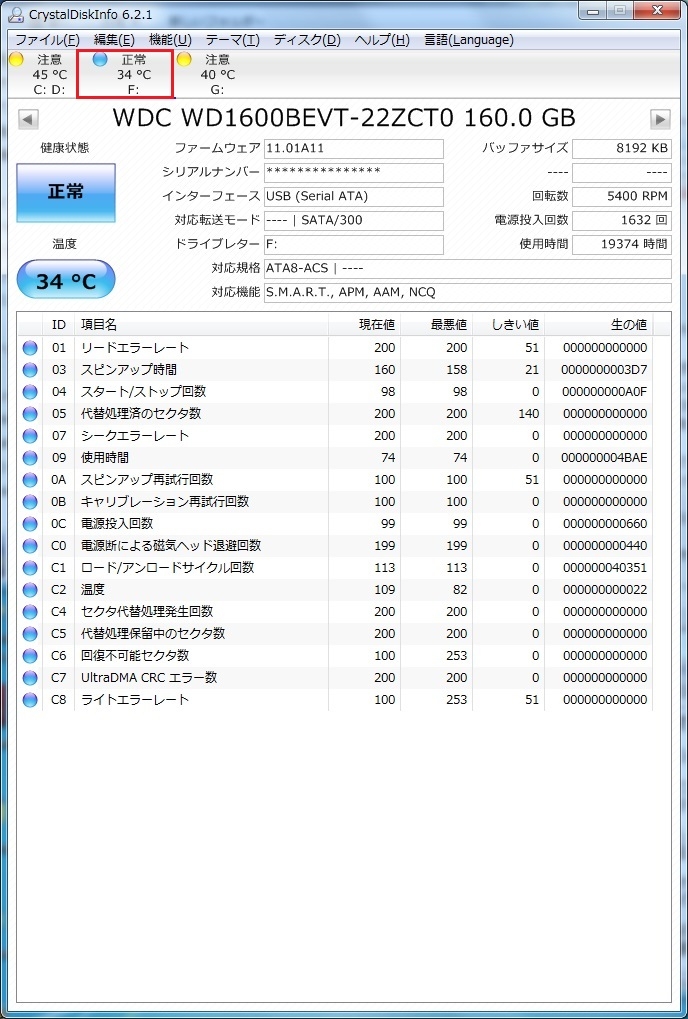Click the rotation rate value 5400 RPM

(621, 197)
